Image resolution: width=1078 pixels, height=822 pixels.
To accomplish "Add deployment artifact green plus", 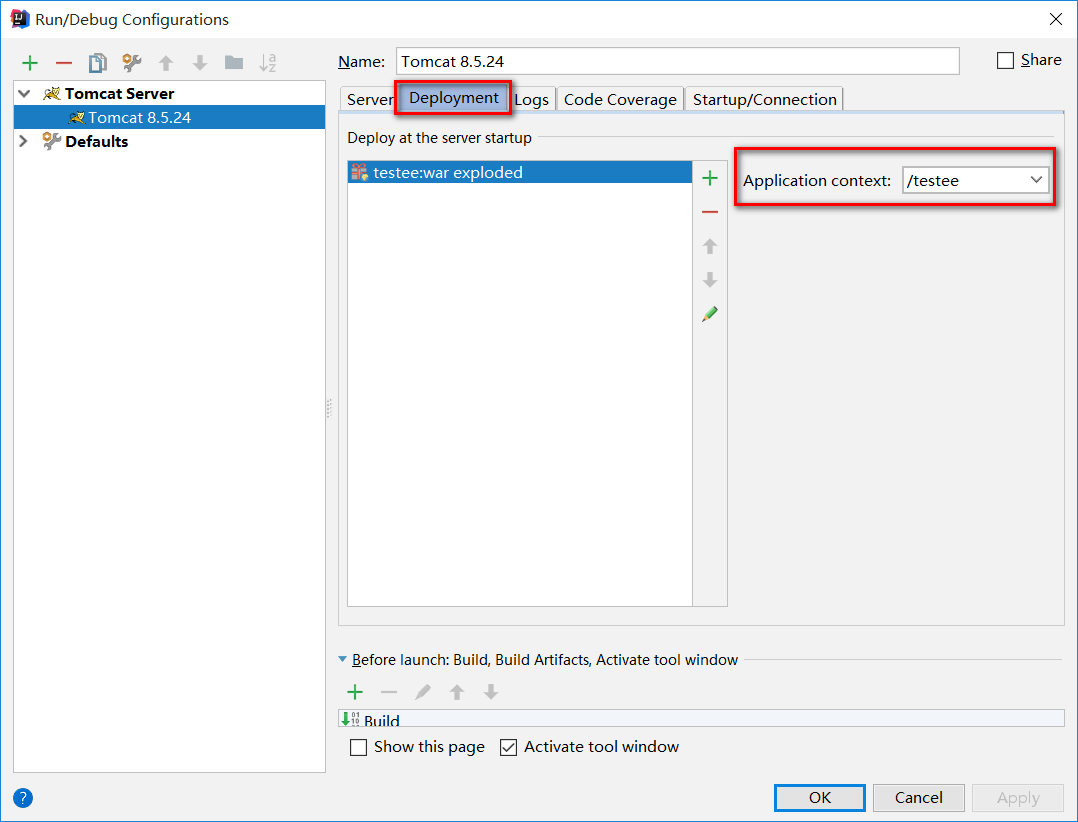I will (710, 179).
